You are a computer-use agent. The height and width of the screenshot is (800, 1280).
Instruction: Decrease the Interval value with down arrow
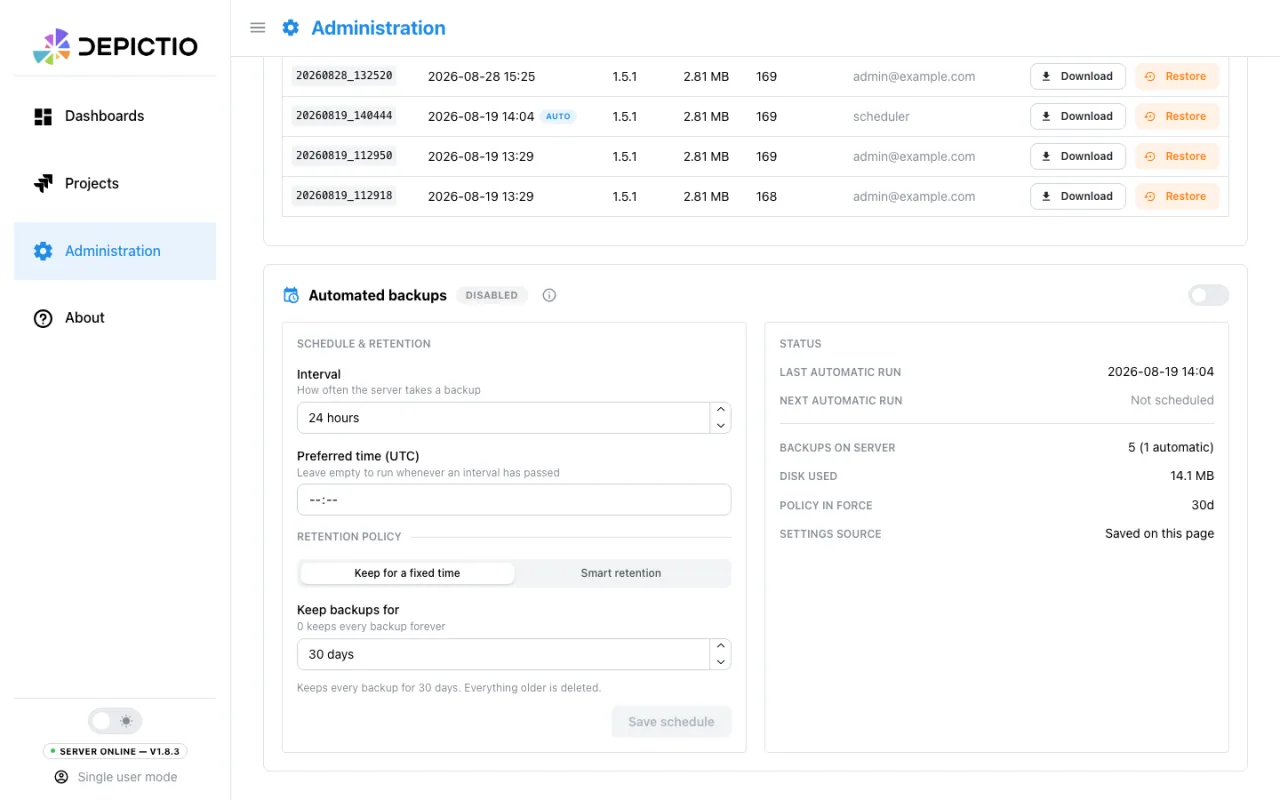pyautogui.click(x=720, y=426)
